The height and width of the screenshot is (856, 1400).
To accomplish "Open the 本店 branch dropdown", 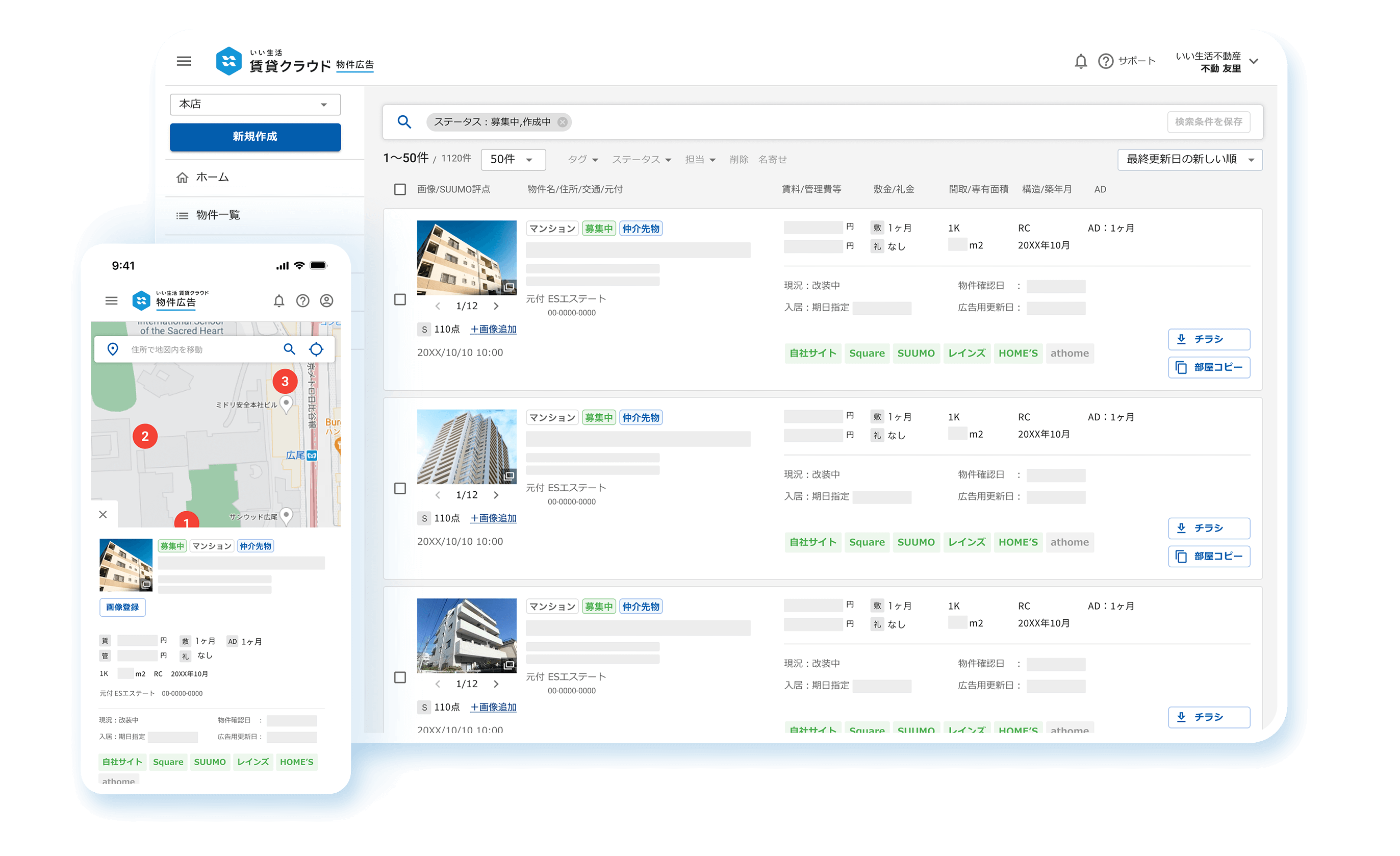I will (x=255, y=105).
